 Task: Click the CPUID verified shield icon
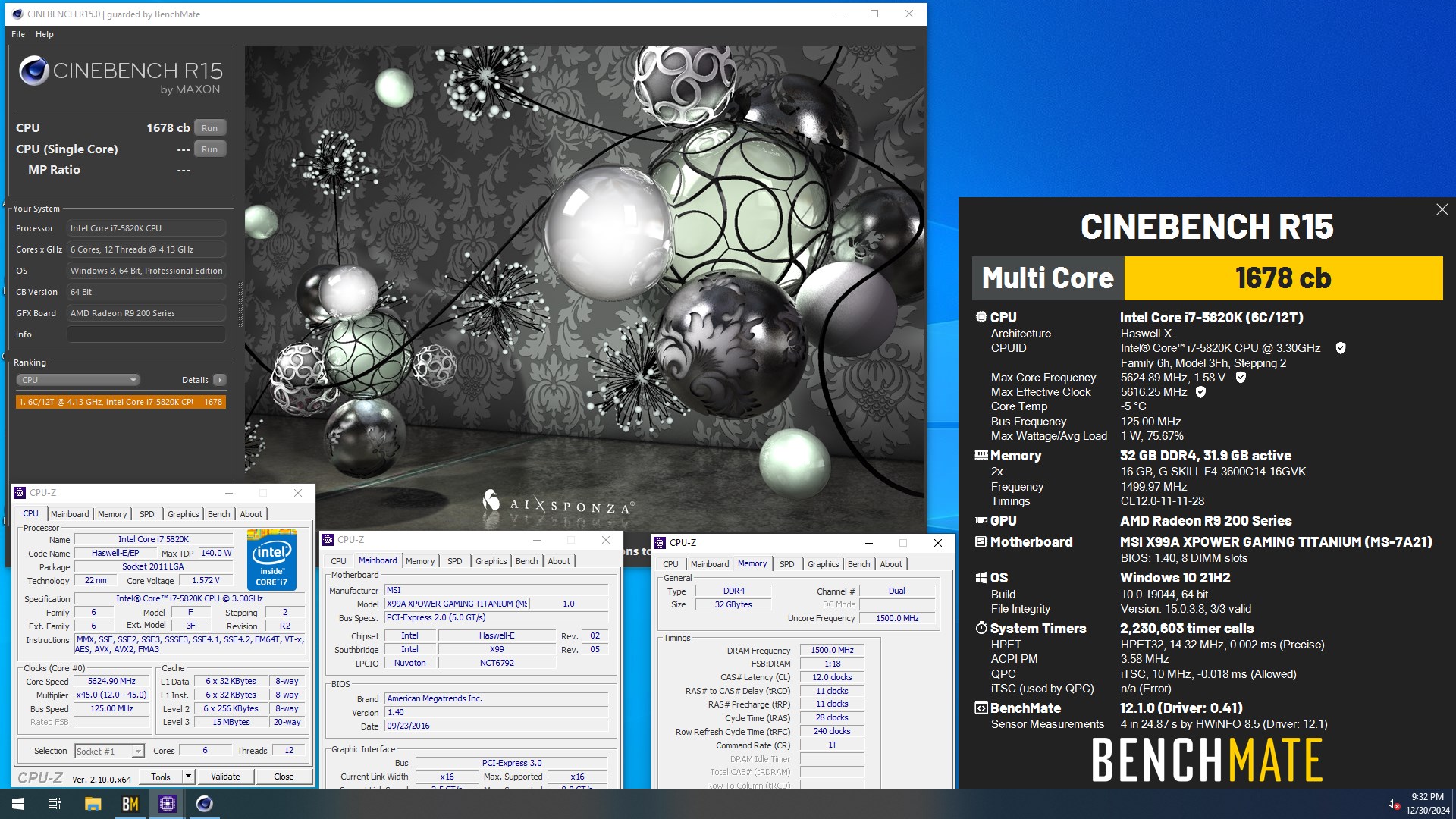[x=1341, y=348]
